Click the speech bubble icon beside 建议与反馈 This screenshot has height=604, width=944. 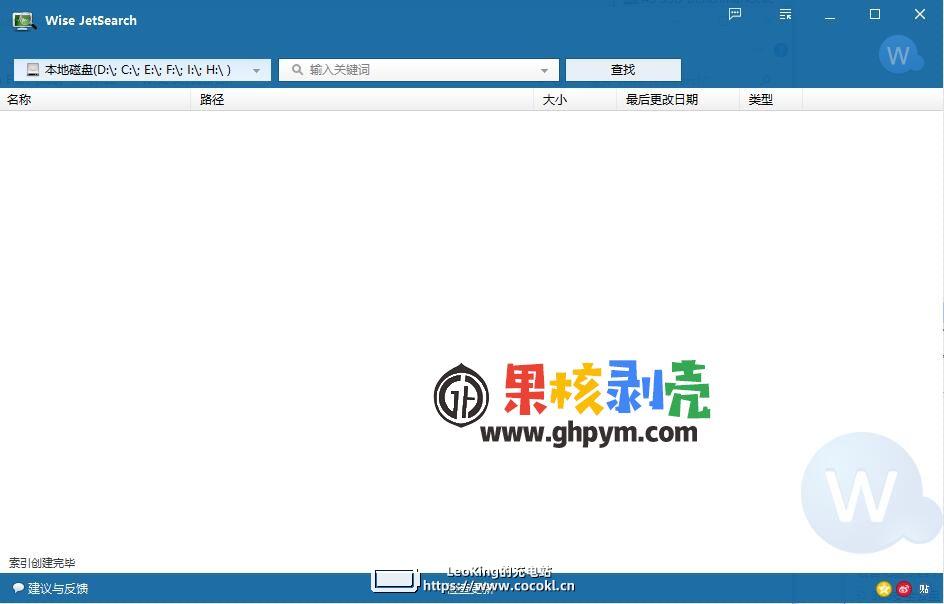click(x=19, y=588)
